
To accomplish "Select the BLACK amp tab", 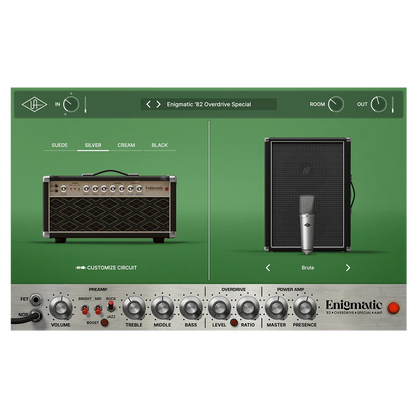I will [x=160, y=145].
